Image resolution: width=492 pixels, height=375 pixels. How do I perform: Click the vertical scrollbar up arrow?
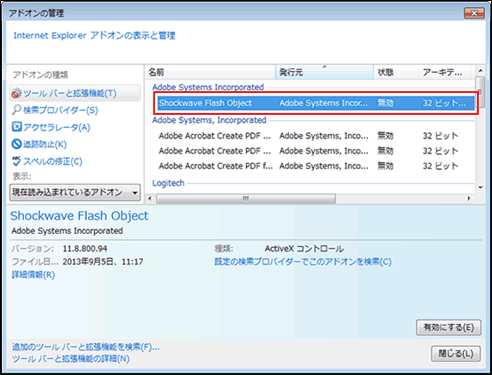point(480,71)
